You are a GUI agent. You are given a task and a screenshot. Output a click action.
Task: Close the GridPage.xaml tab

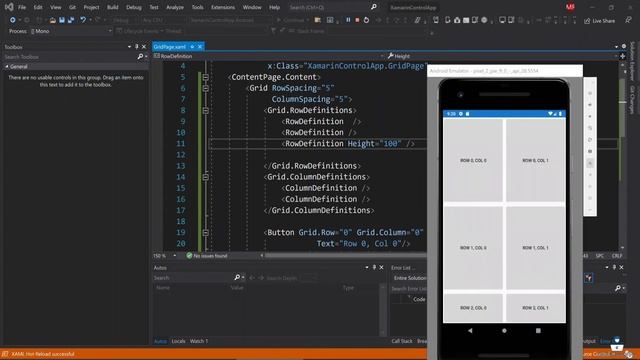pyautogui.click(x=200, y=47)
